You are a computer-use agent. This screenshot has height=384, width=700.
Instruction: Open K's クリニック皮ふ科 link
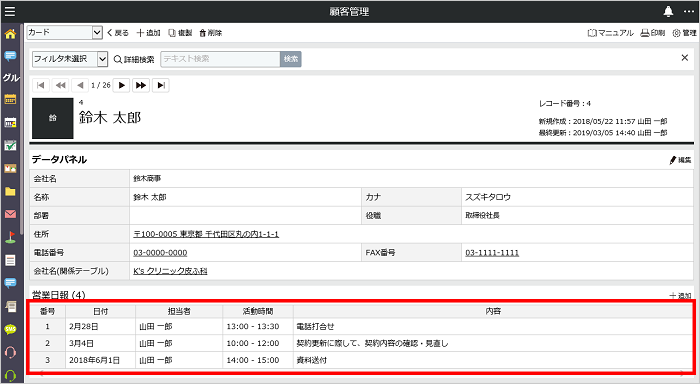[170, 271]
